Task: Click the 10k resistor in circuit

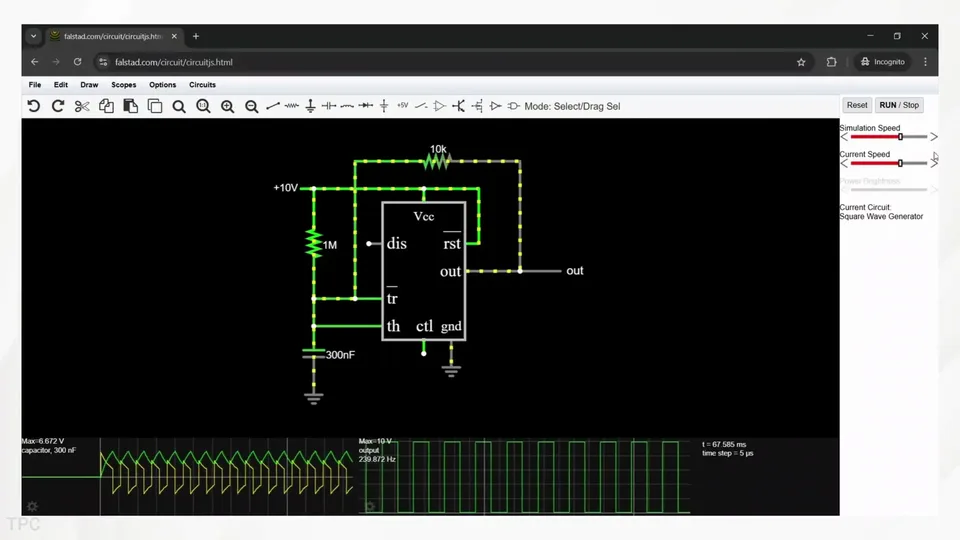Action: (437, 161)
